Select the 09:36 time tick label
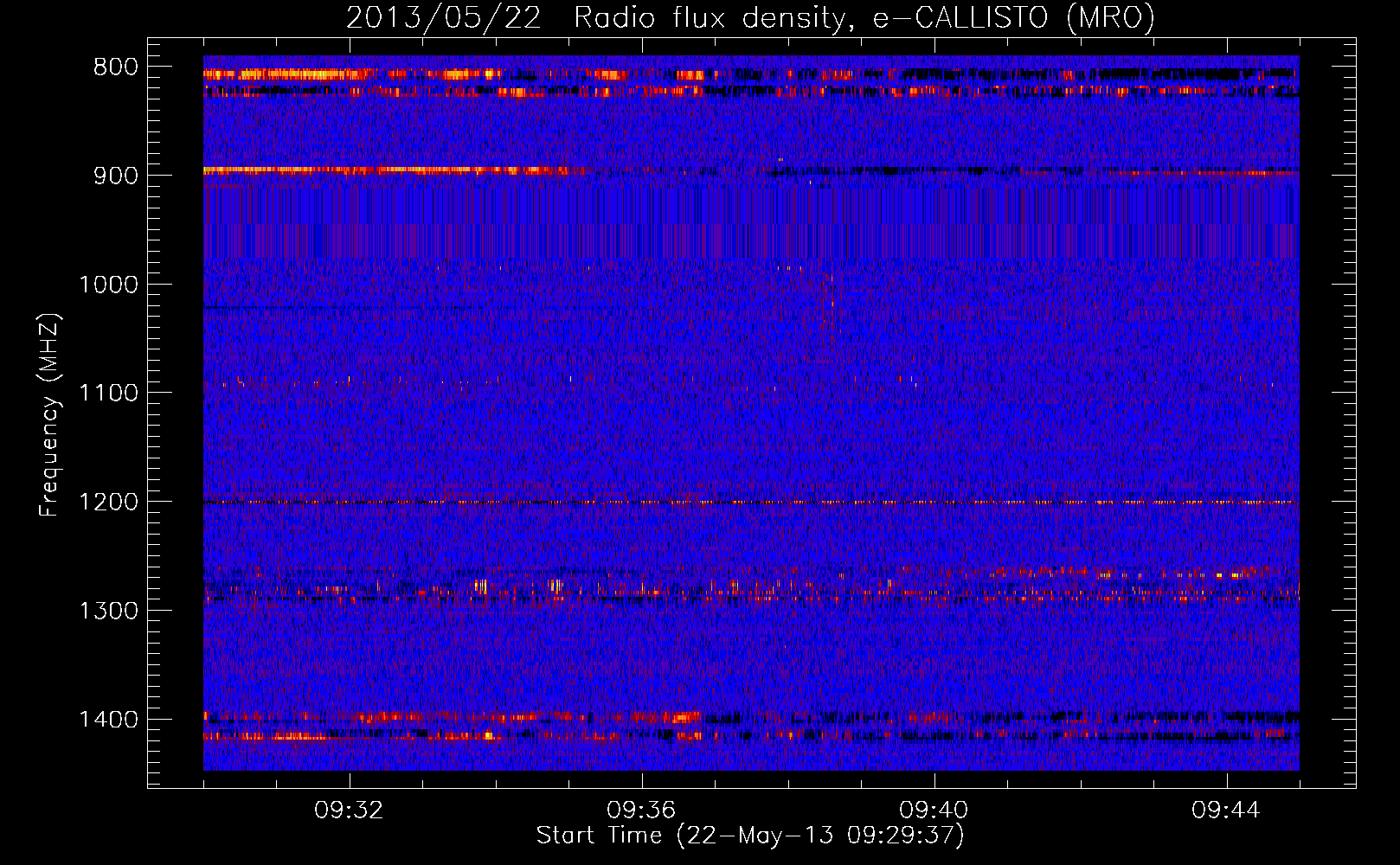This screenshot has height=865, width=1400. [x=641, y=811]
